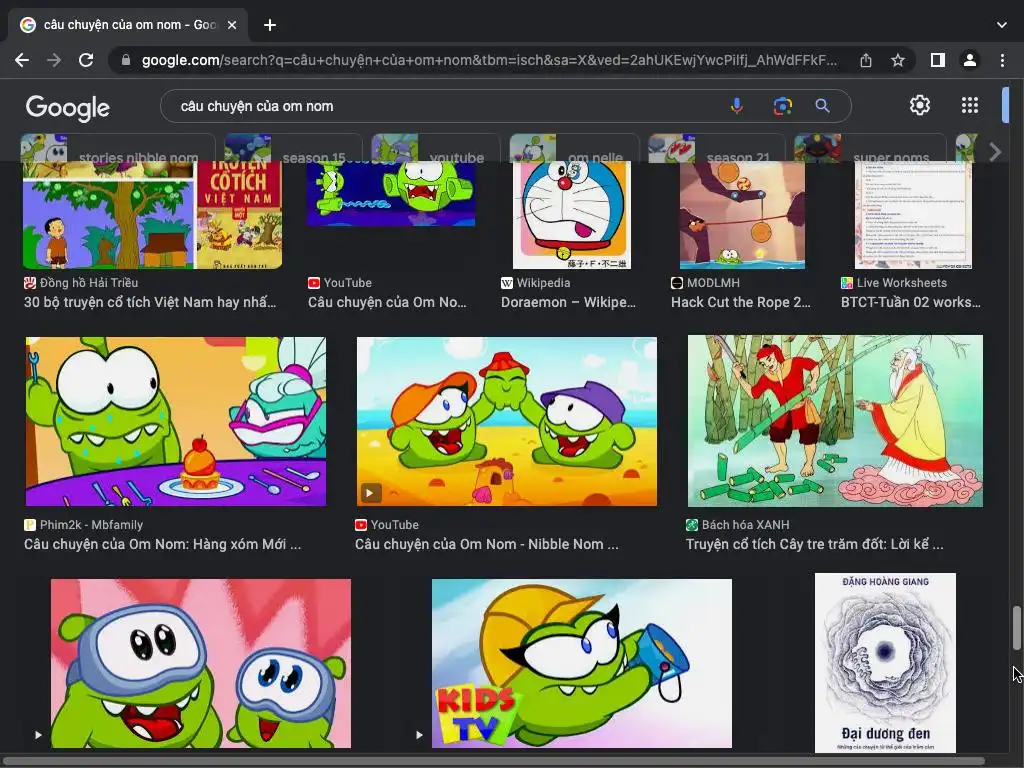Select the youtube filter chip

click(x=436, y=148)
